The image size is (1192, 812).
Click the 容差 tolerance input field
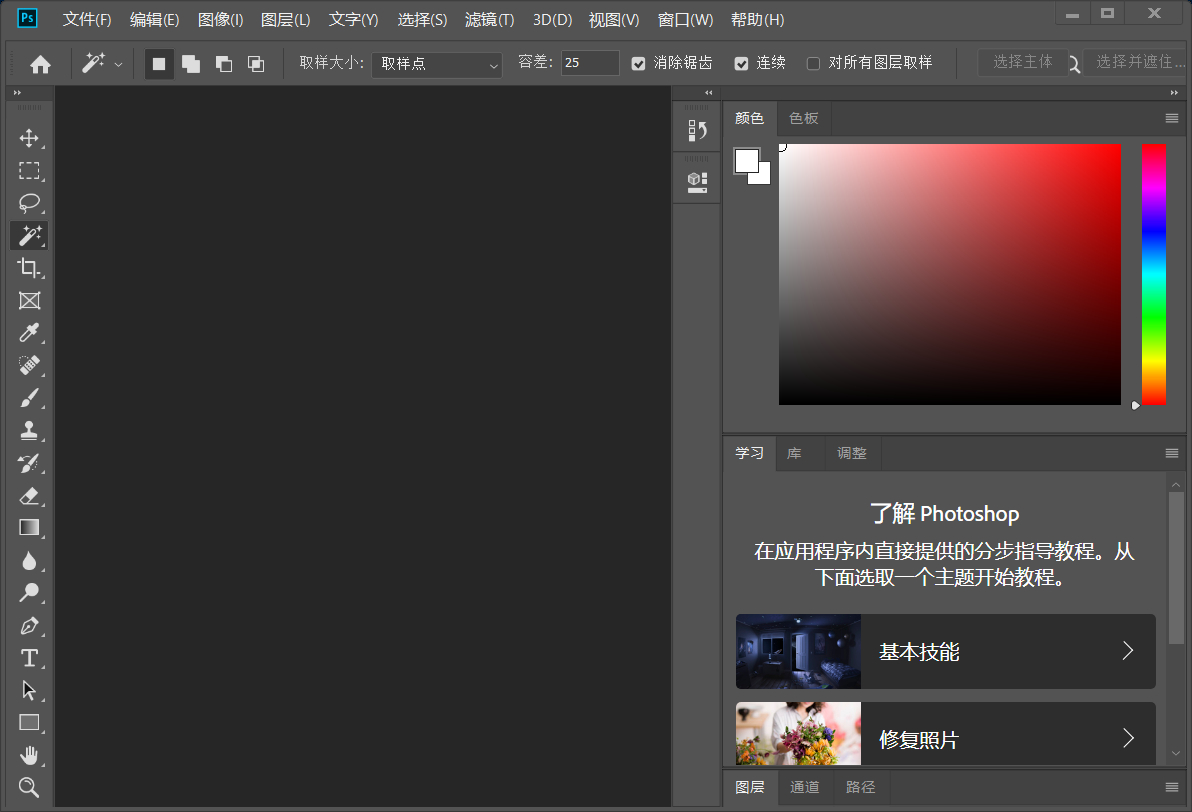tap(590, 63)
